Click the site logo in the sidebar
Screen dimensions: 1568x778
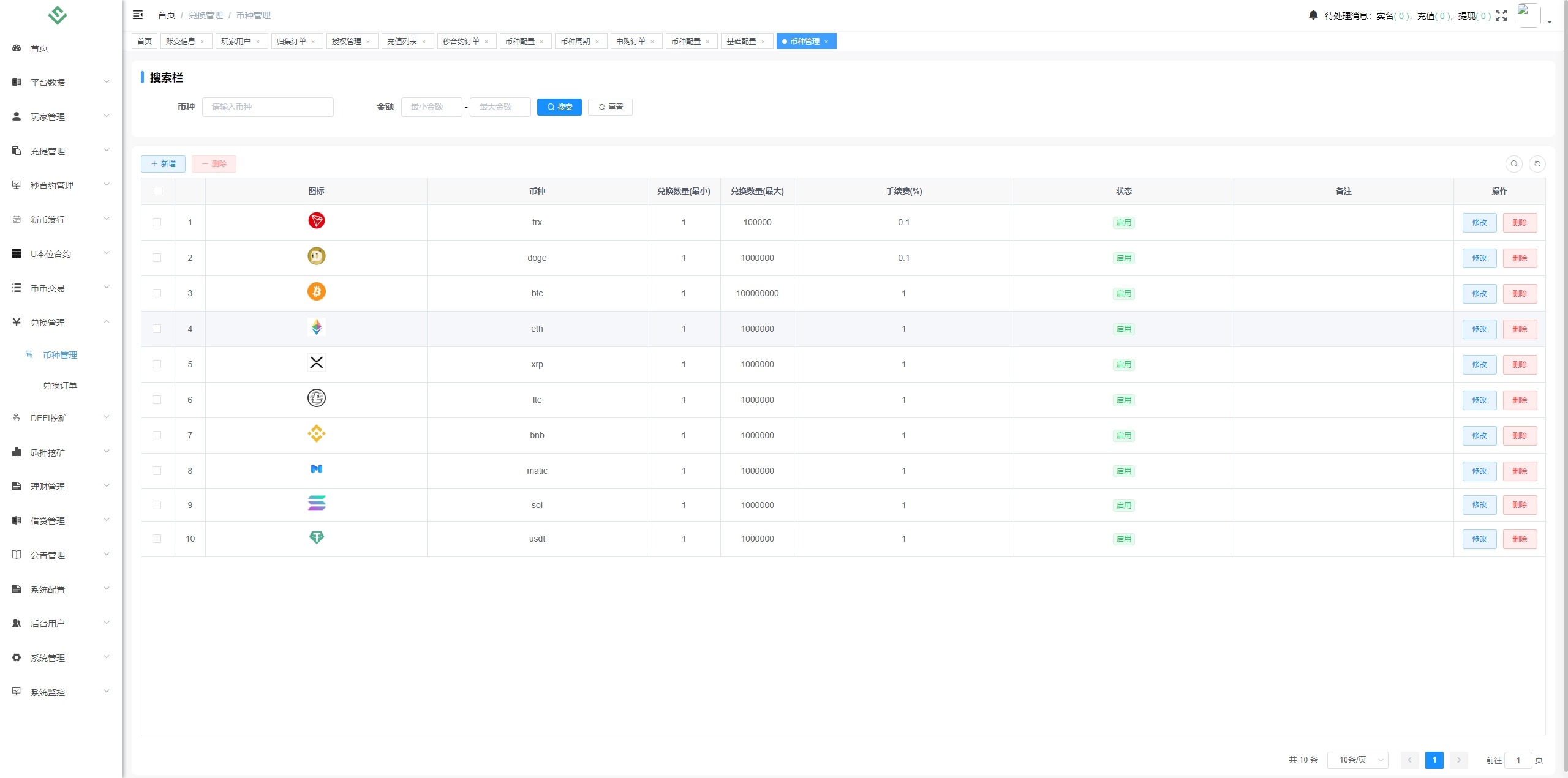click(x=58, y=15)
